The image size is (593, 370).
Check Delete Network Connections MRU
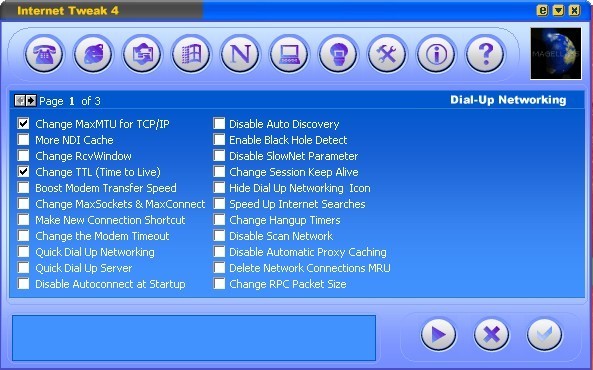(219, 267)
